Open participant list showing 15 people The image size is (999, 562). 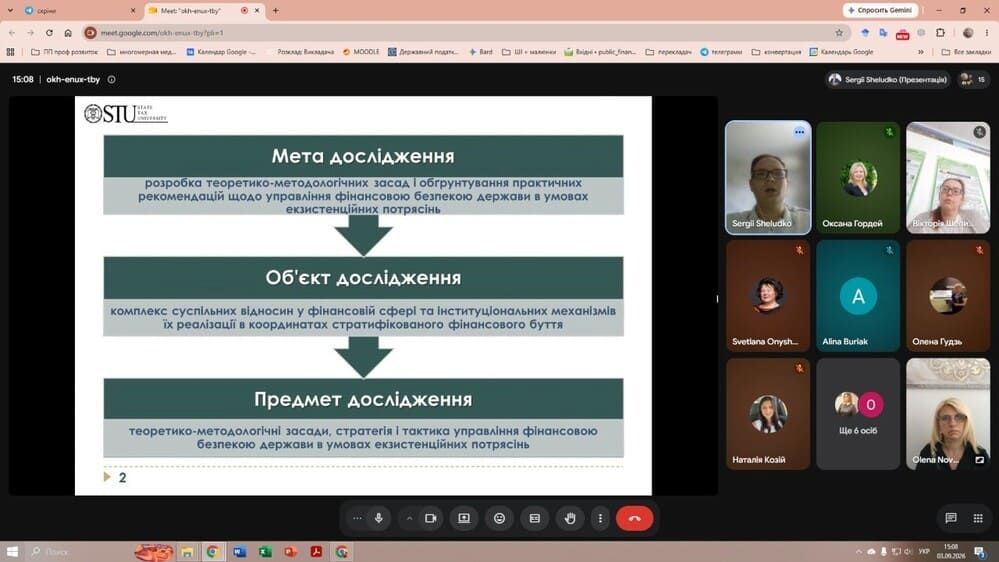(x=974, y=80)
